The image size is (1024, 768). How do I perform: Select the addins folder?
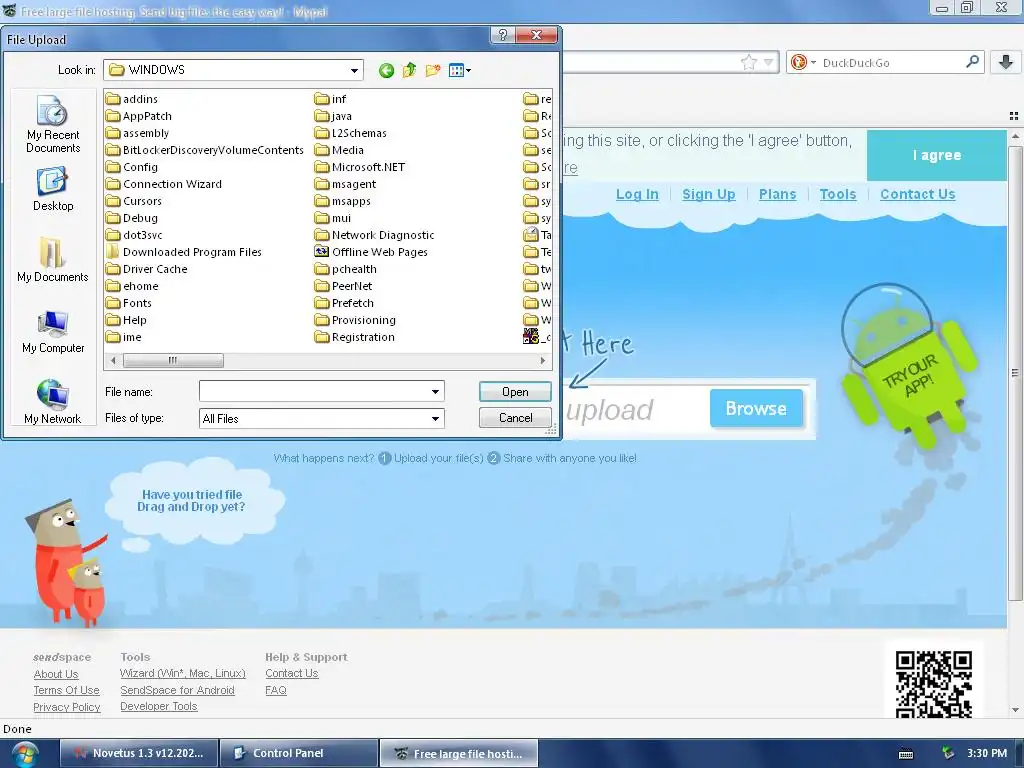pyautogui.click(x=132, y=99)
